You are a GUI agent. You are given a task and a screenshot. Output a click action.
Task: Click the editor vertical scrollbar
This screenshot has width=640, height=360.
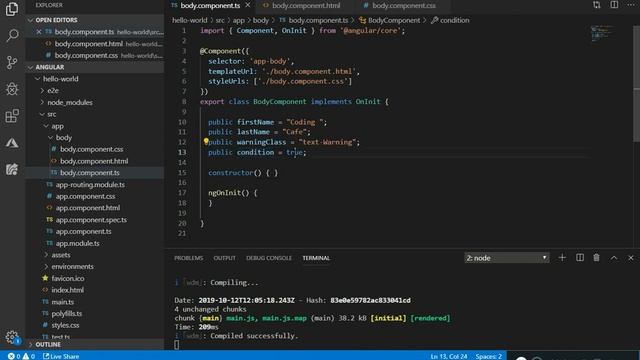point(636,84)
